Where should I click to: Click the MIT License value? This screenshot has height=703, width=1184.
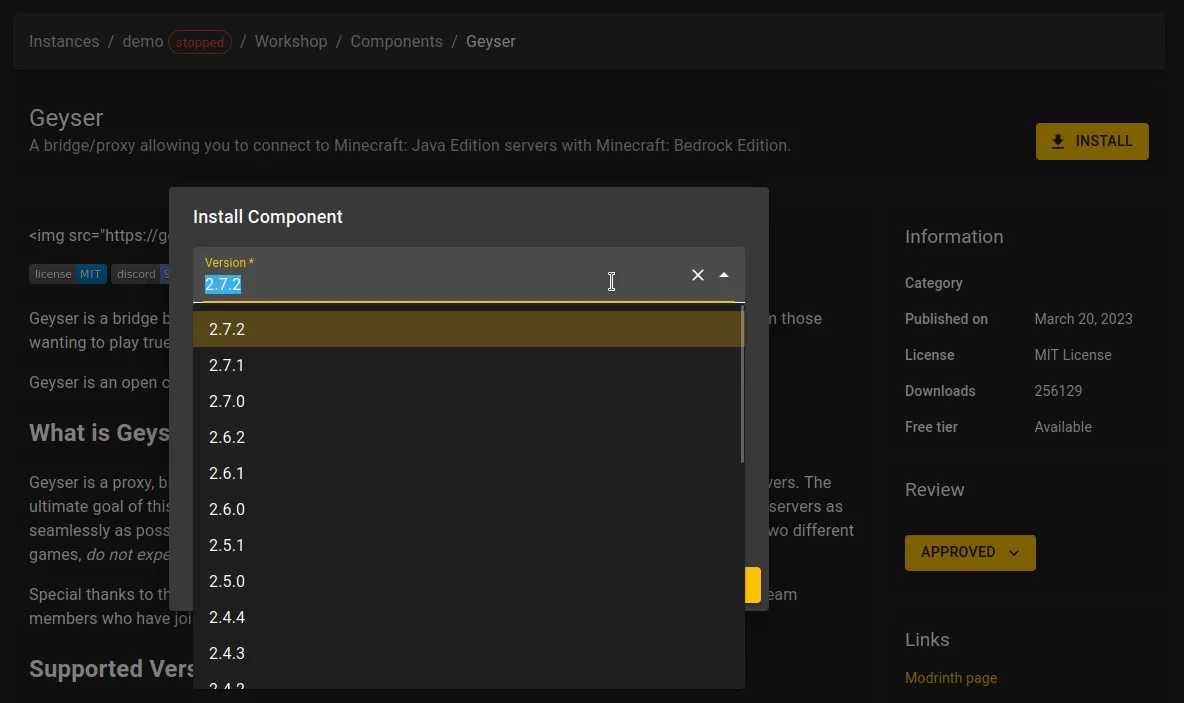coord(1072,355)
